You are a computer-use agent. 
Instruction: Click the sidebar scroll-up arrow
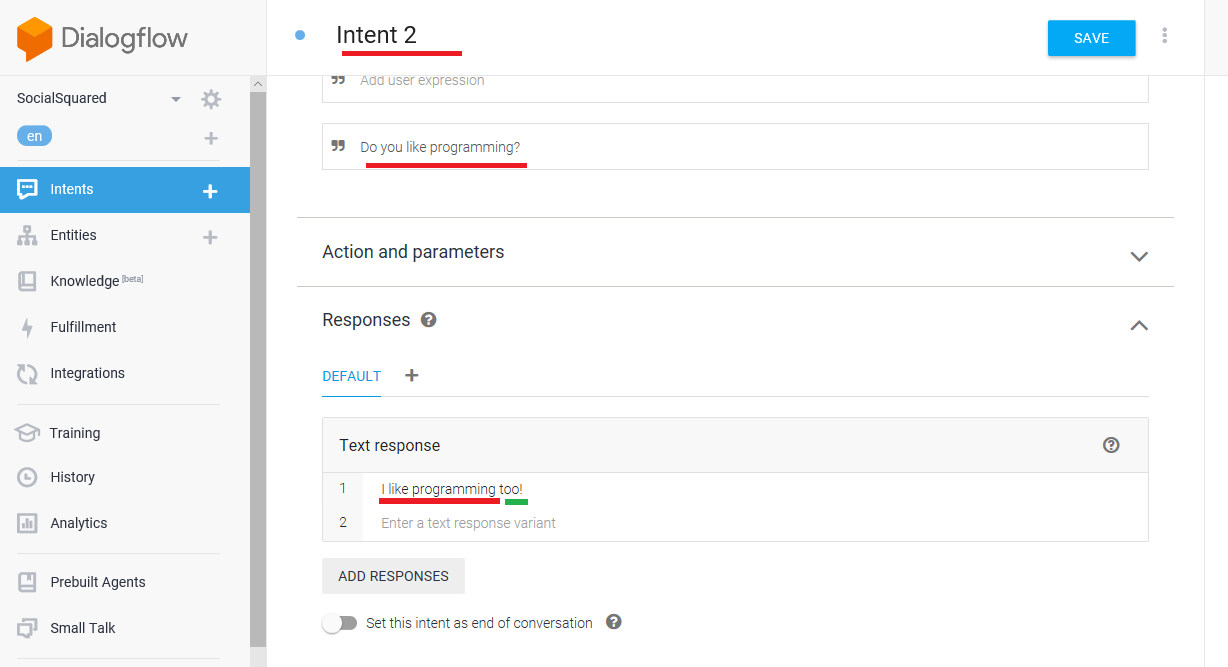(x=258, y=84)
